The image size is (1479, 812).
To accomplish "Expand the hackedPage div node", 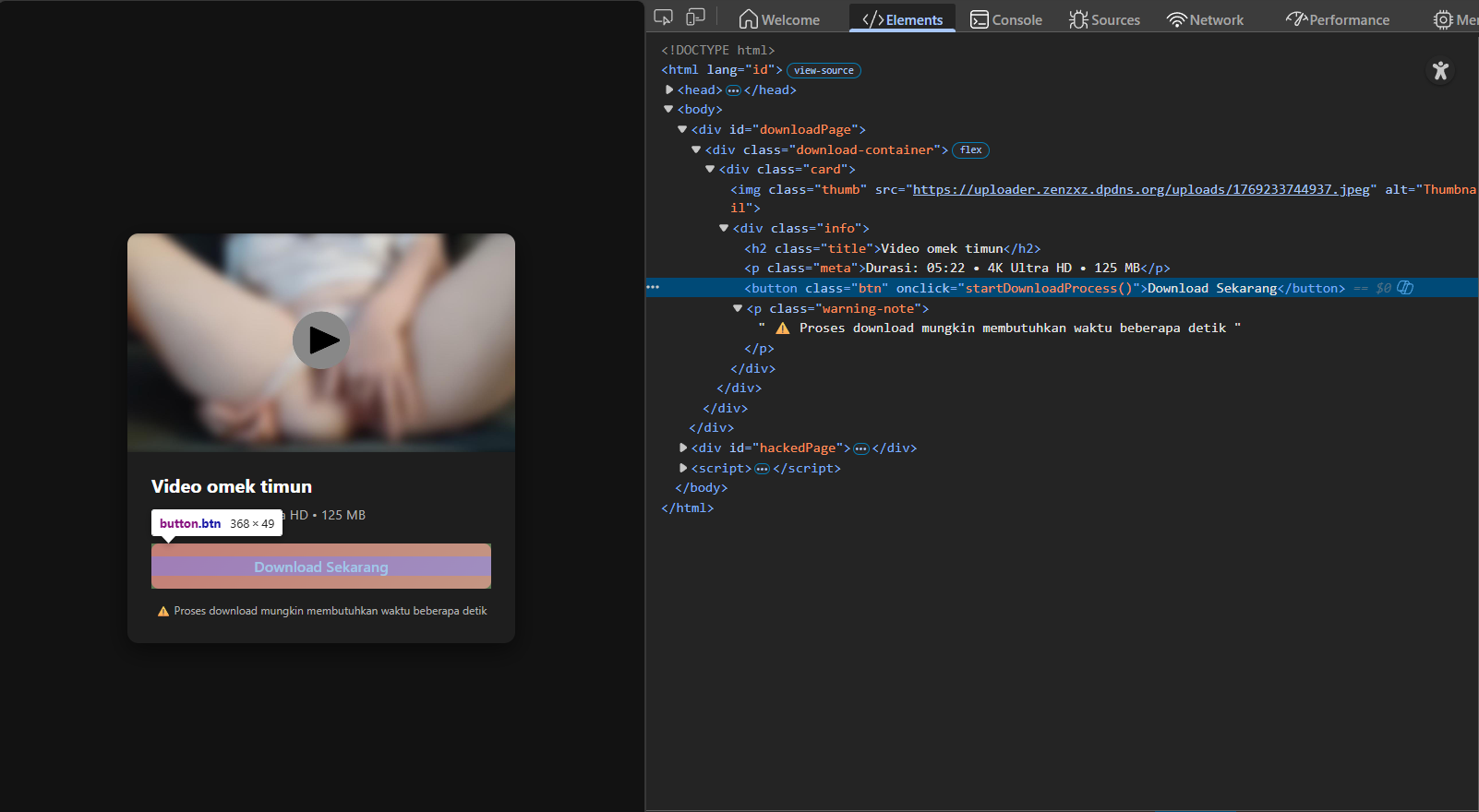I will 683,448.
